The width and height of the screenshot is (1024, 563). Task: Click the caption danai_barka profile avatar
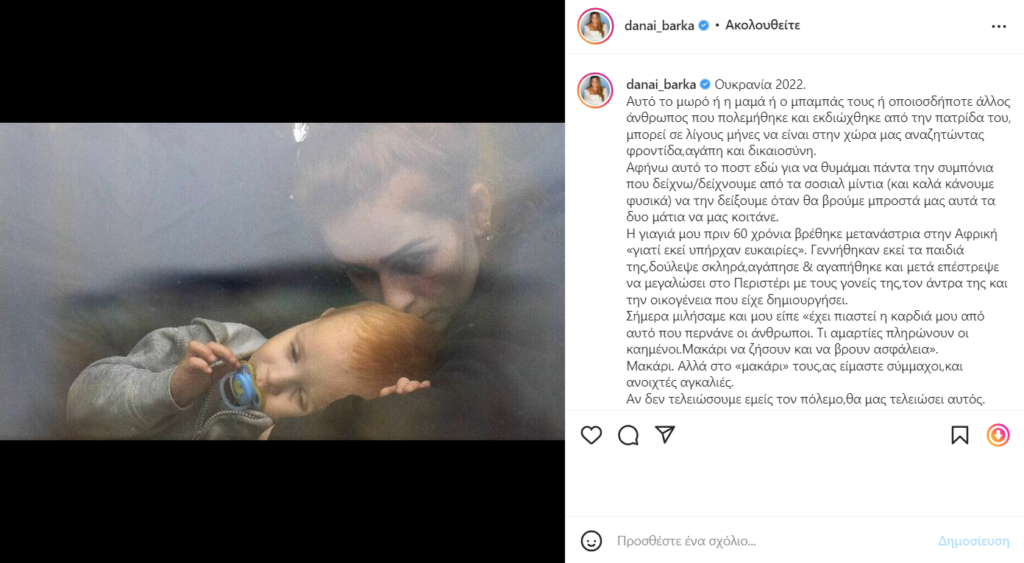point(595,89)
